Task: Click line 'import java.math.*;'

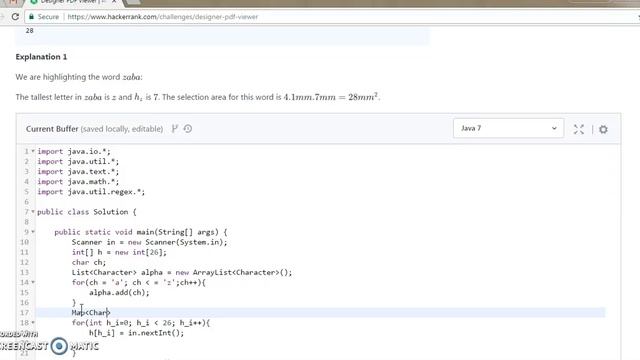Action: [x=78, y=182]
